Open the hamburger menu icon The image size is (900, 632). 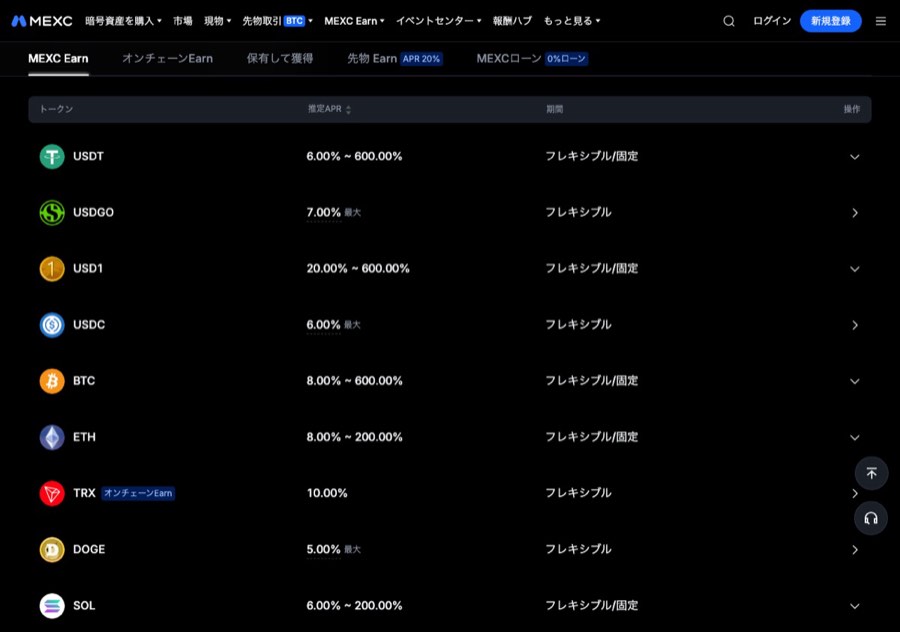(x=880, y=21)
